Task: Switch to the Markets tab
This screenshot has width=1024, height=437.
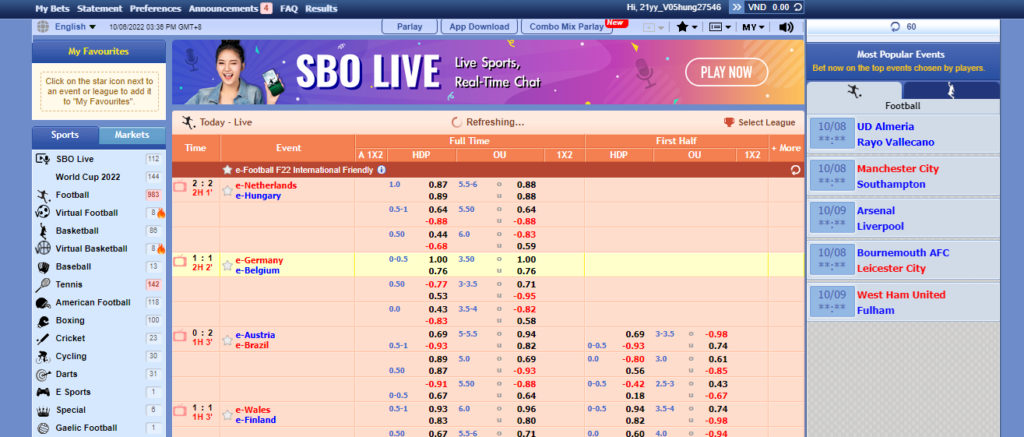Action: [132, 135]
